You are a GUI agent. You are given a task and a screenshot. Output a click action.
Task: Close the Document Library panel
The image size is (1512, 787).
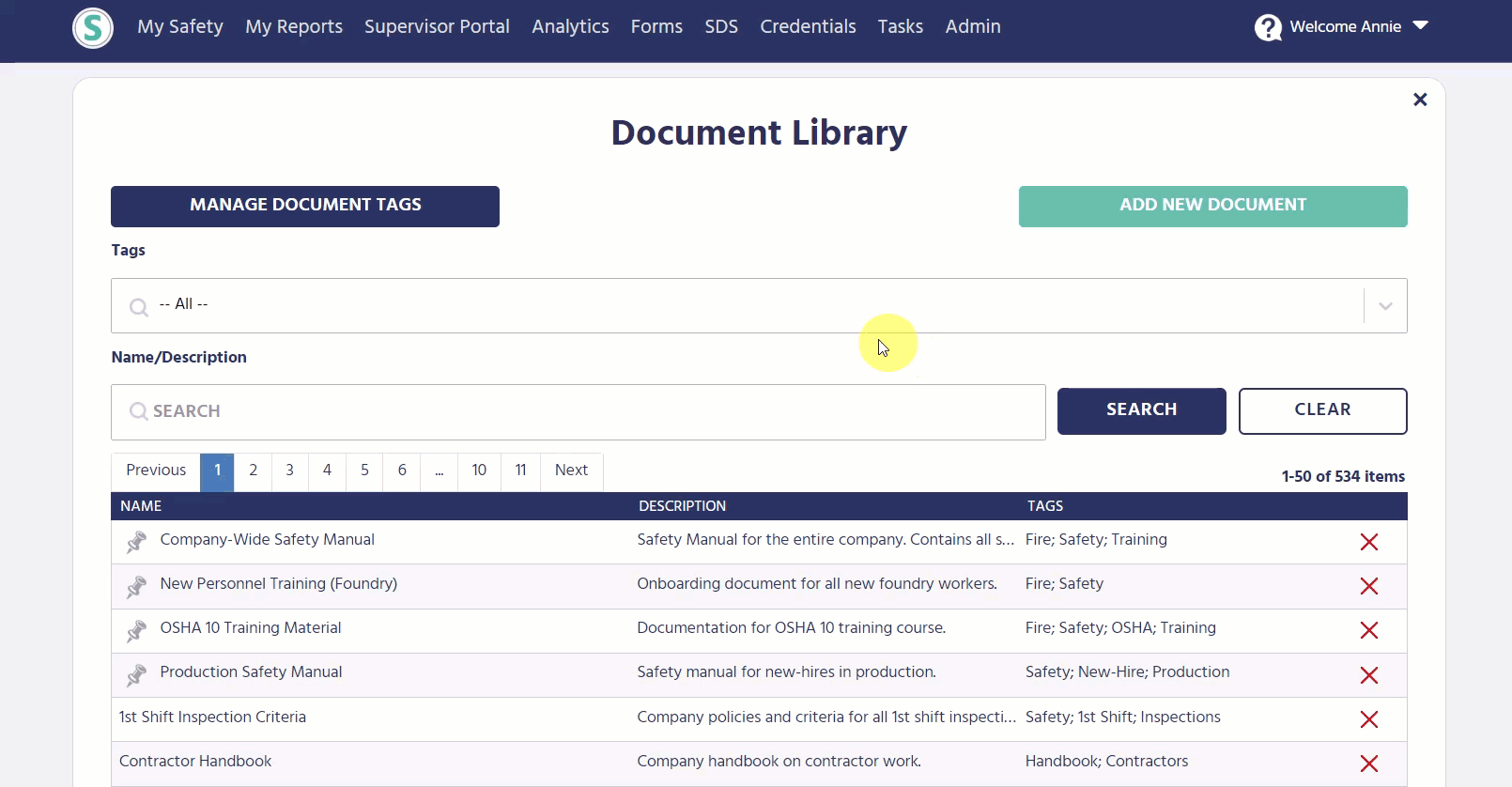(1420, 100)
